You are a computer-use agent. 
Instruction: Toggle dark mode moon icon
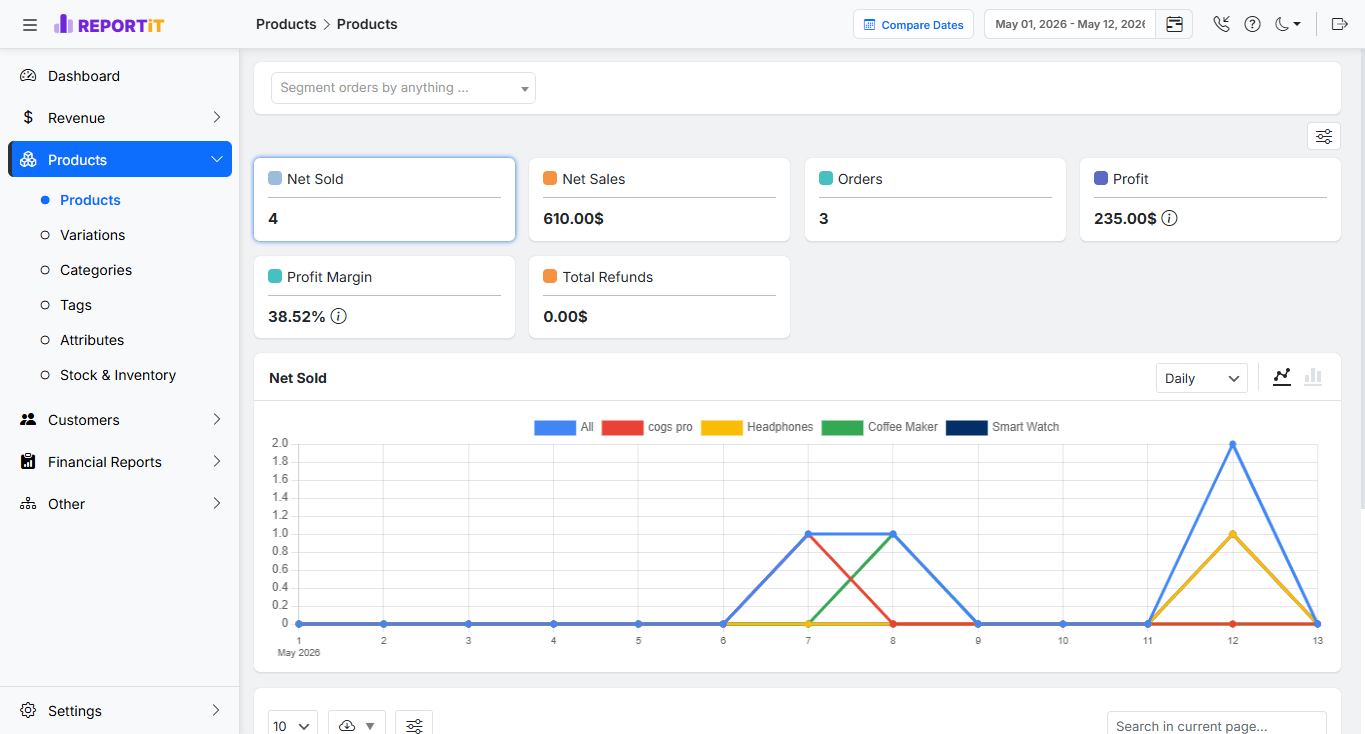1287,24
